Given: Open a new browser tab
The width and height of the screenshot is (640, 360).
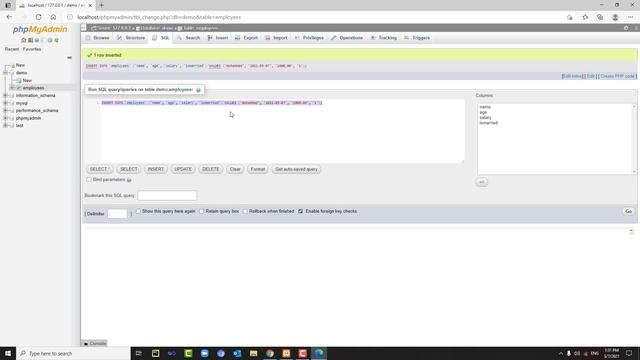Looking at the screenshot, I should (101, 5).
